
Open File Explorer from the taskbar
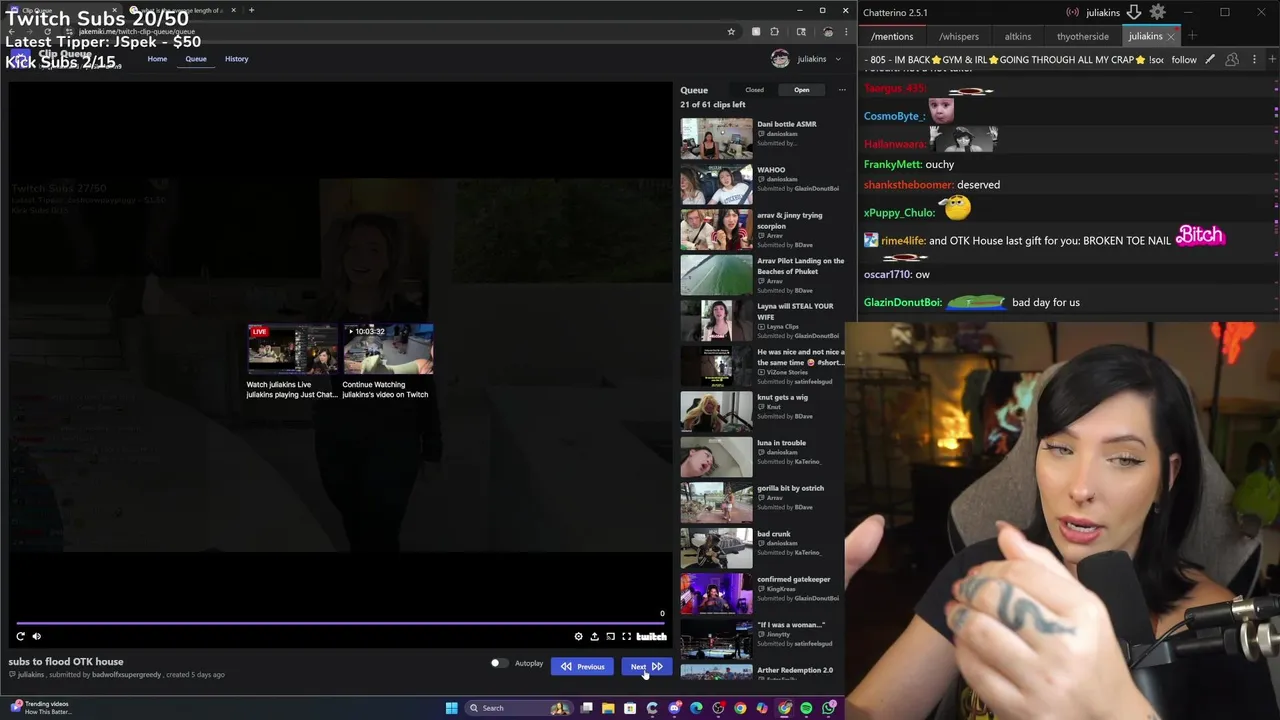[608, 708]
